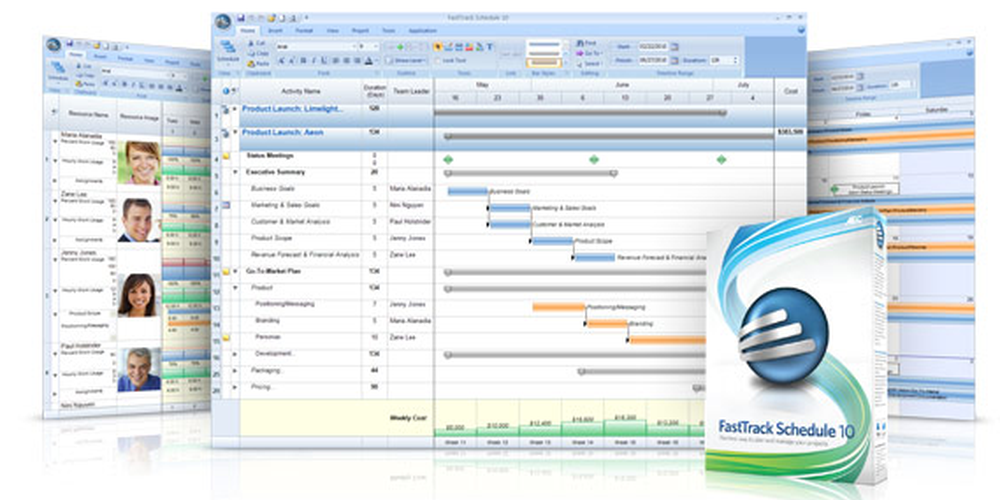The image size is (1000, 500).
Task: Click the green indent arrow in Outline group
Action: (400, 47)
